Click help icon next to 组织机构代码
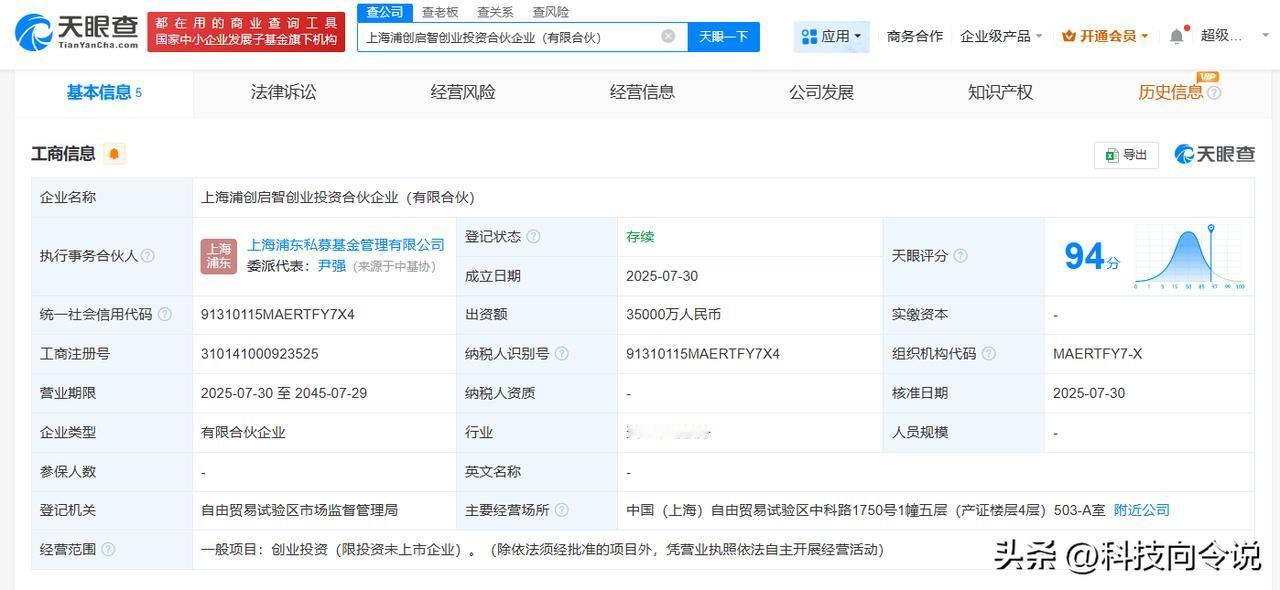This screenshot has width=1280, height=590. (988, 354)
